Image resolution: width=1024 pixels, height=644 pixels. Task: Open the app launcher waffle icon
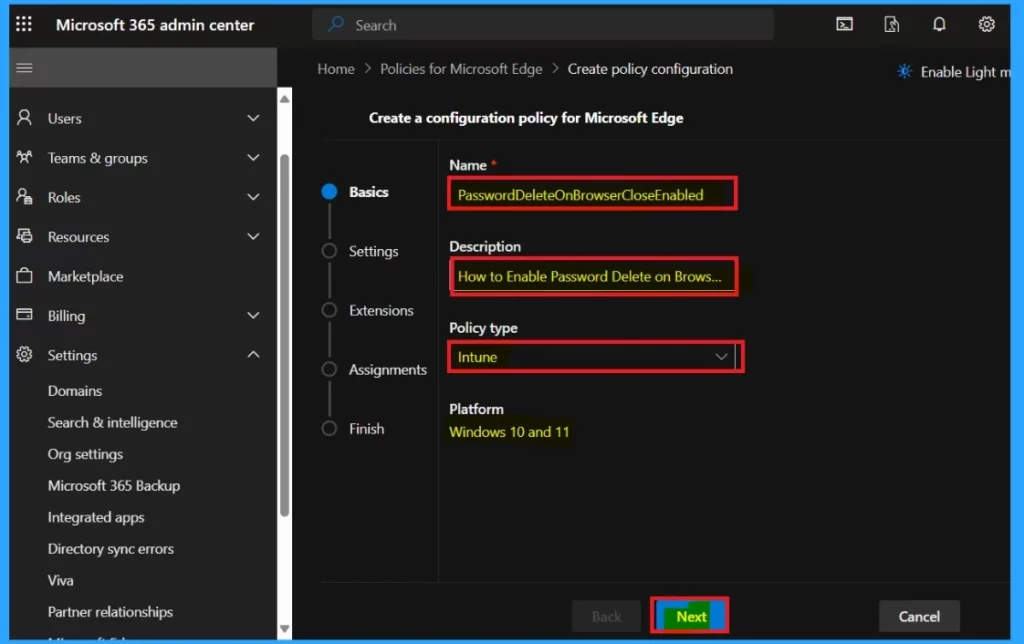click(x=24, y=24)
